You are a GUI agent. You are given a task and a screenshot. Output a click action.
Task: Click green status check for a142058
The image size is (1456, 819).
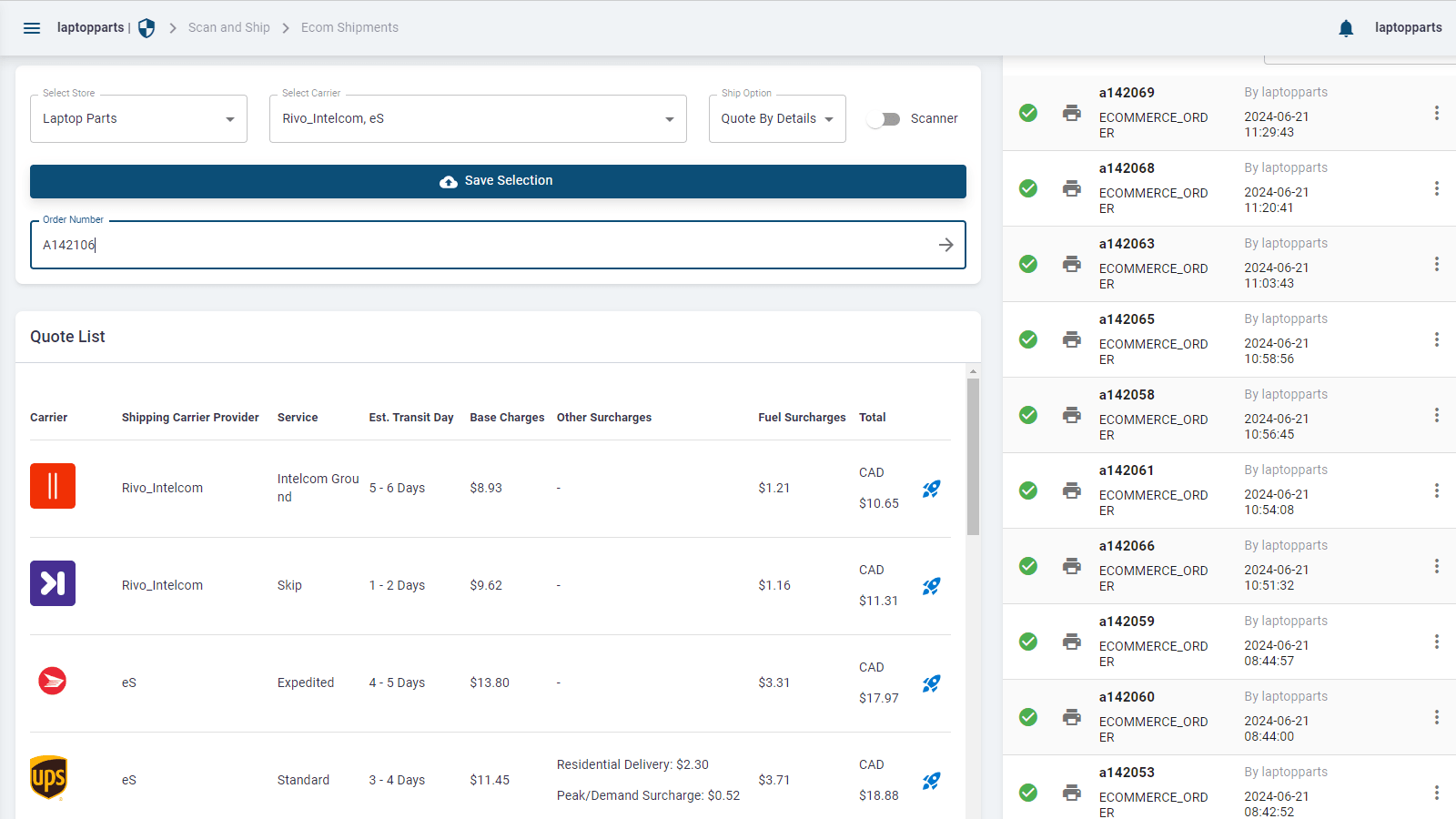pos(1028,415)
